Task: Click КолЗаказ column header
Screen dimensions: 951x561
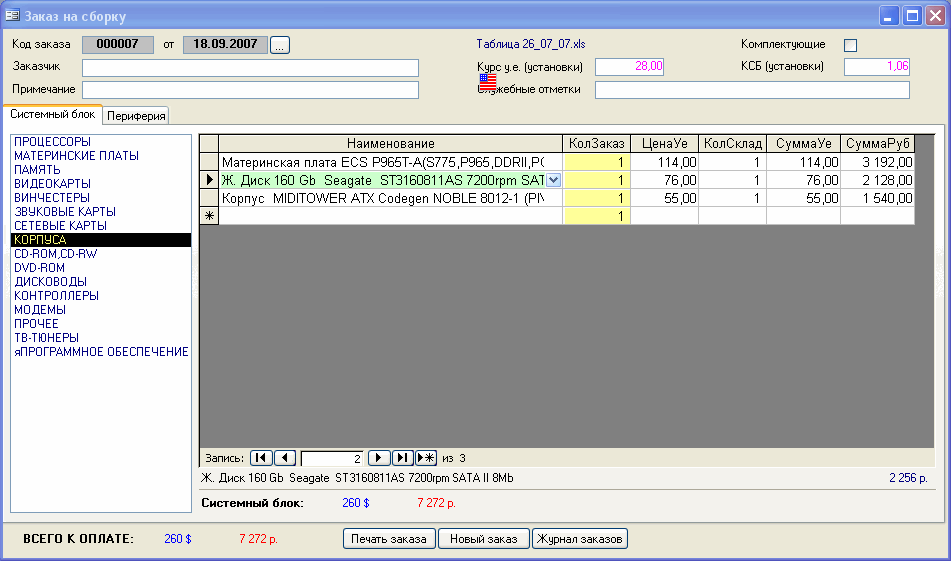Action: (597, 144)
